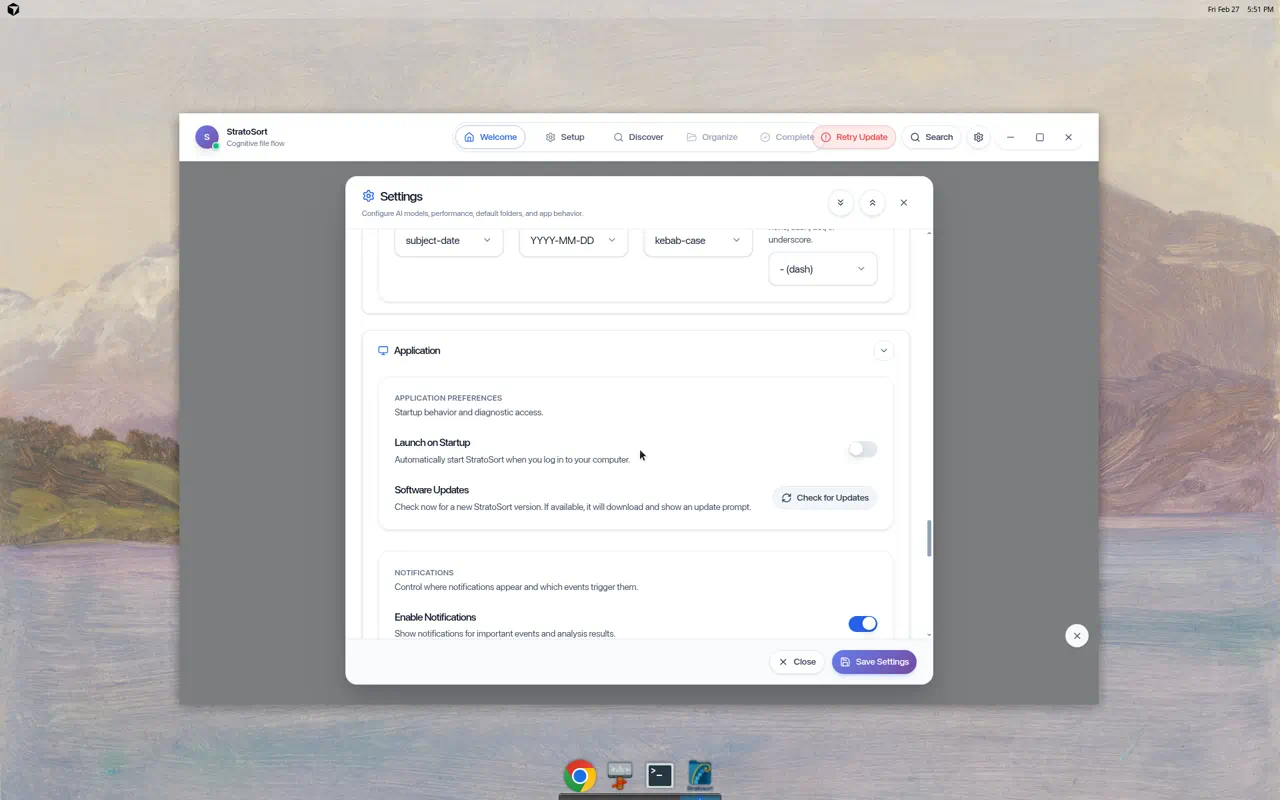The image size is (1280, 800).
Task: Click the StratoSort taskbar icon
Action: (x=699, y=775)
